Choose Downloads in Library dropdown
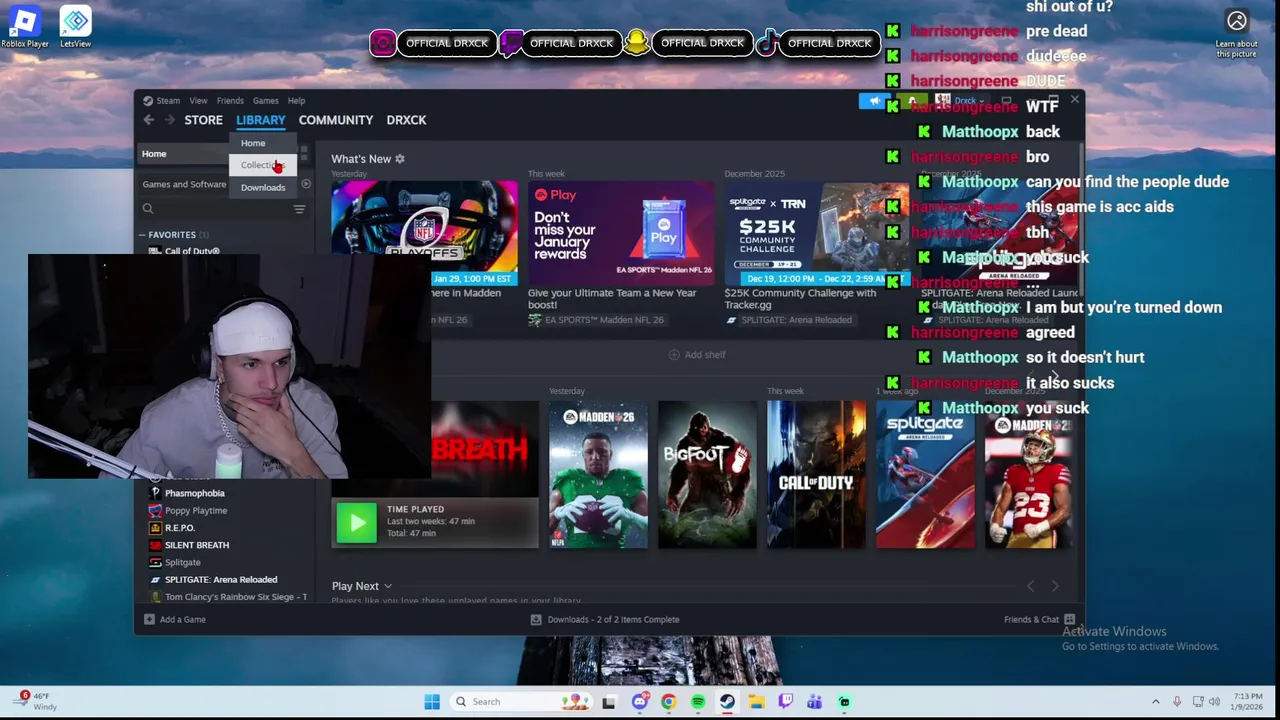 point(262,187)
